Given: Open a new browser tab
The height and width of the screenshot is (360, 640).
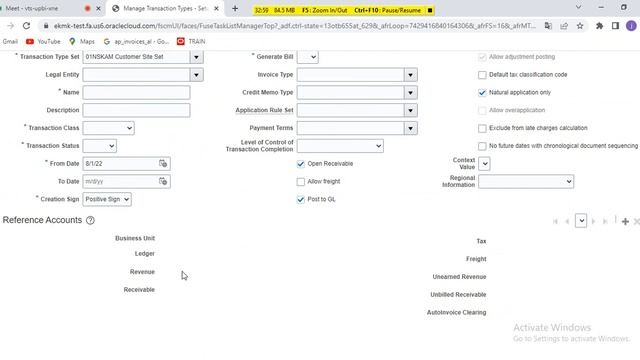Looking at the screenshot, I should [x=235, y=8].
